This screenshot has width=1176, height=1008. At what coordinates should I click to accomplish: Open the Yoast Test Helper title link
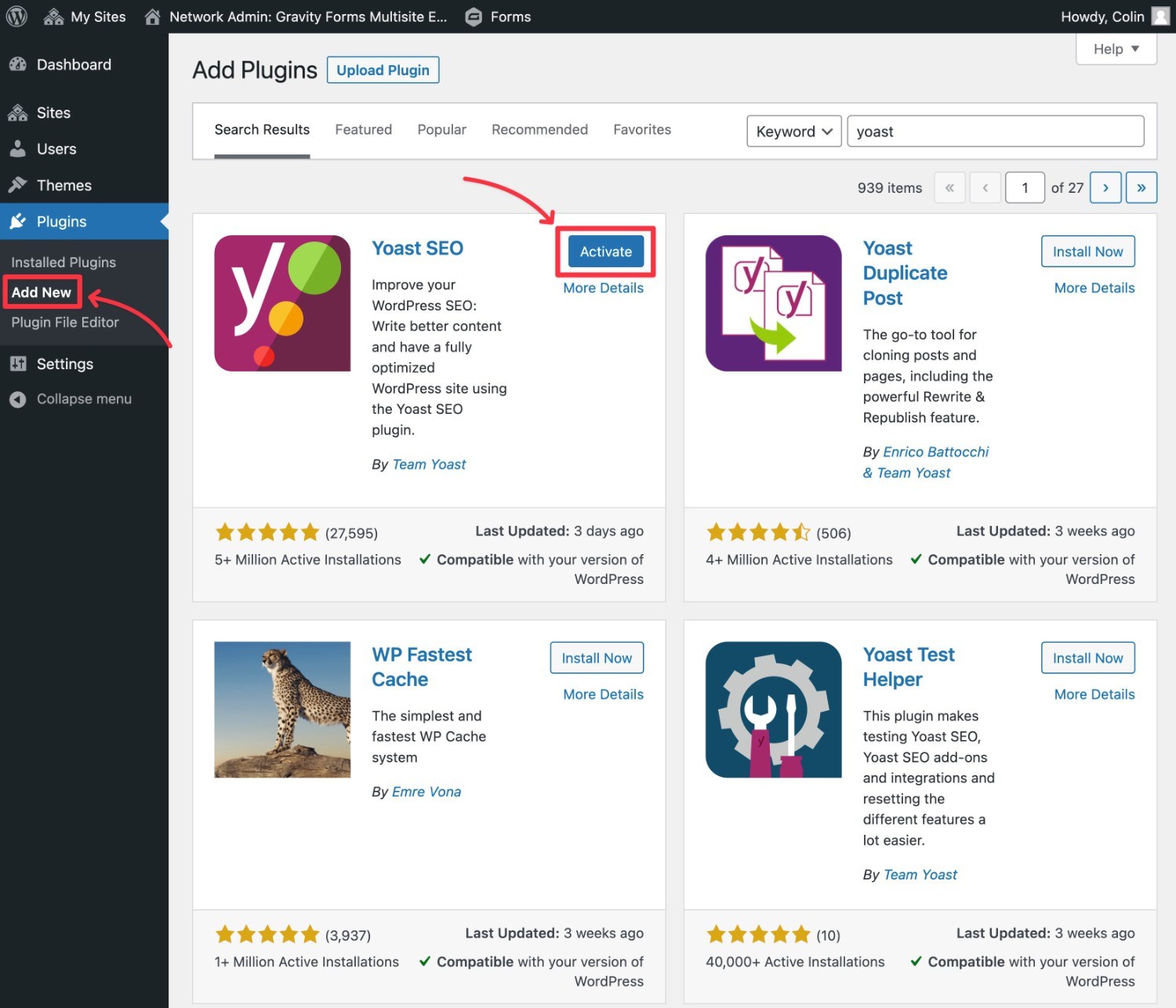[909, 667]
